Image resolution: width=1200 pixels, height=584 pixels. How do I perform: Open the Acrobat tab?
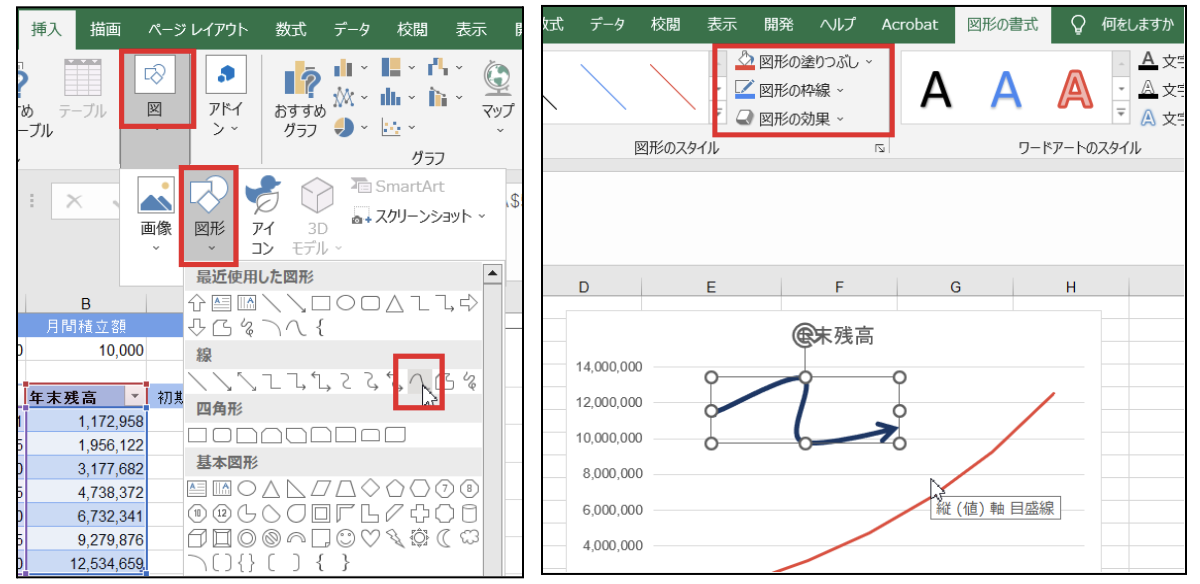910,23
